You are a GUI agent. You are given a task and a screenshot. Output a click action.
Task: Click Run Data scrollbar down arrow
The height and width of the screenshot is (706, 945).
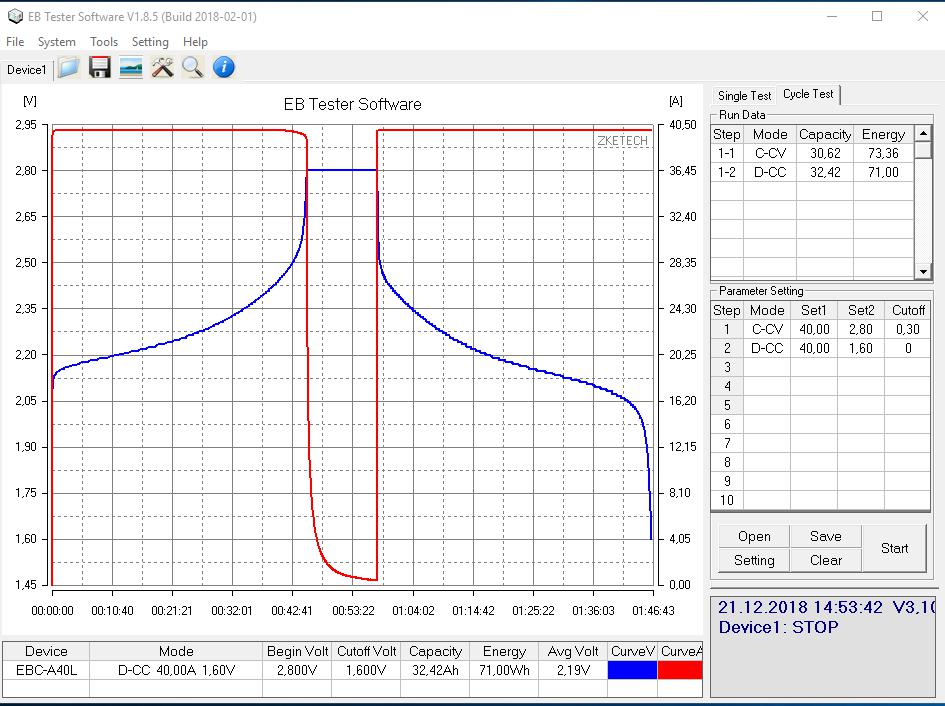[923, 272]
